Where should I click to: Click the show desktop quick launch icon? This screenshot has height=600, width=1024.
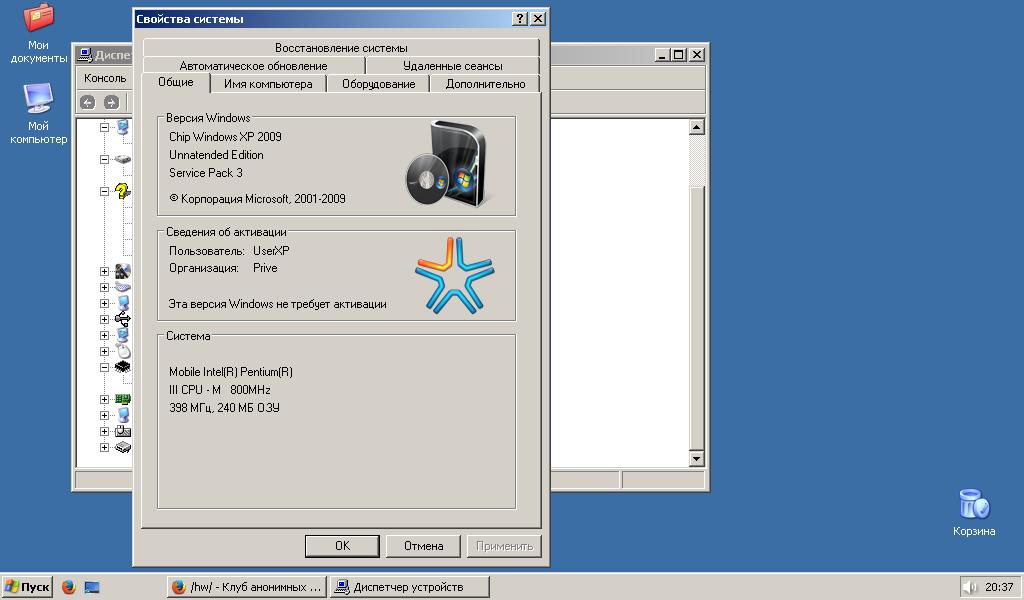pyautogui.click(x=93, y=587)
